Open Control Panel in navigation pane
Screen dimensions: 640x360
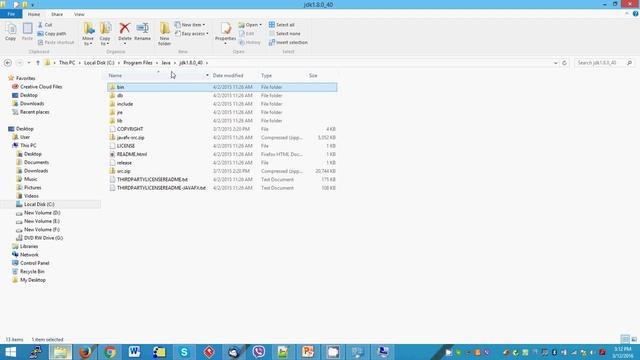pyautogui.click(x=31, y=263)
